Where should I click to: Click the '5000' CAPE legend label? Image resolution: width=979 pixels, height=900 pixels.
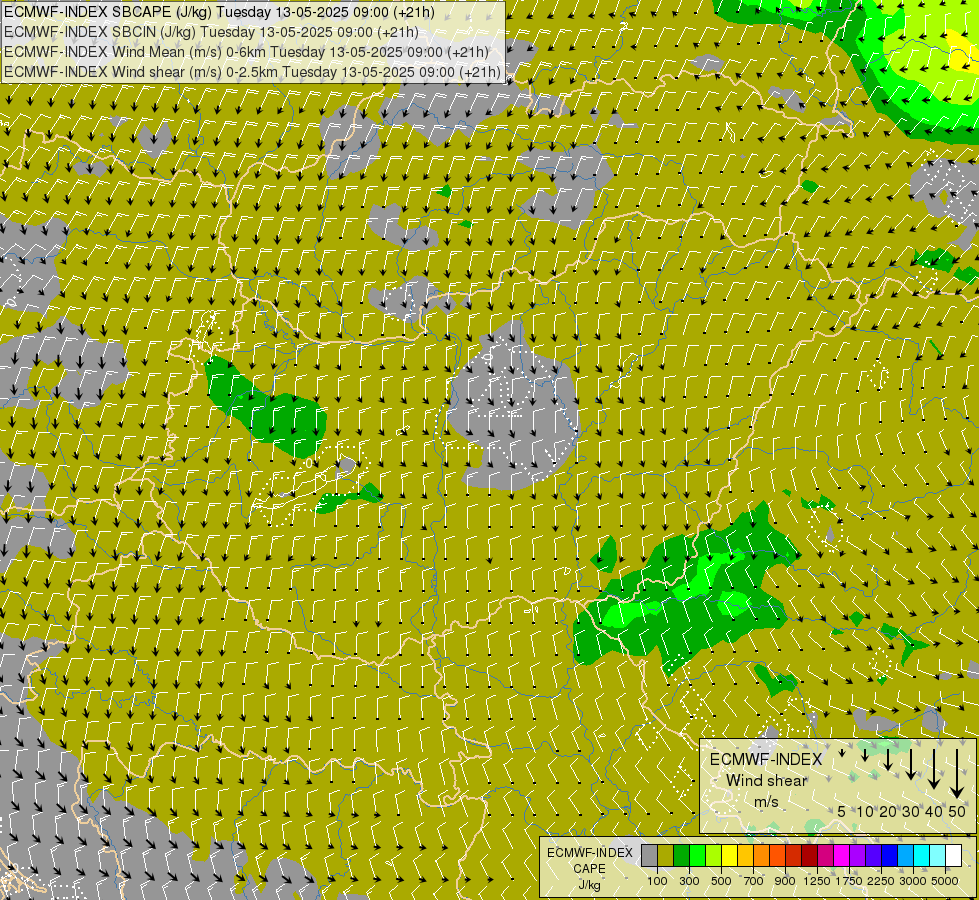[x=945, y=881]
